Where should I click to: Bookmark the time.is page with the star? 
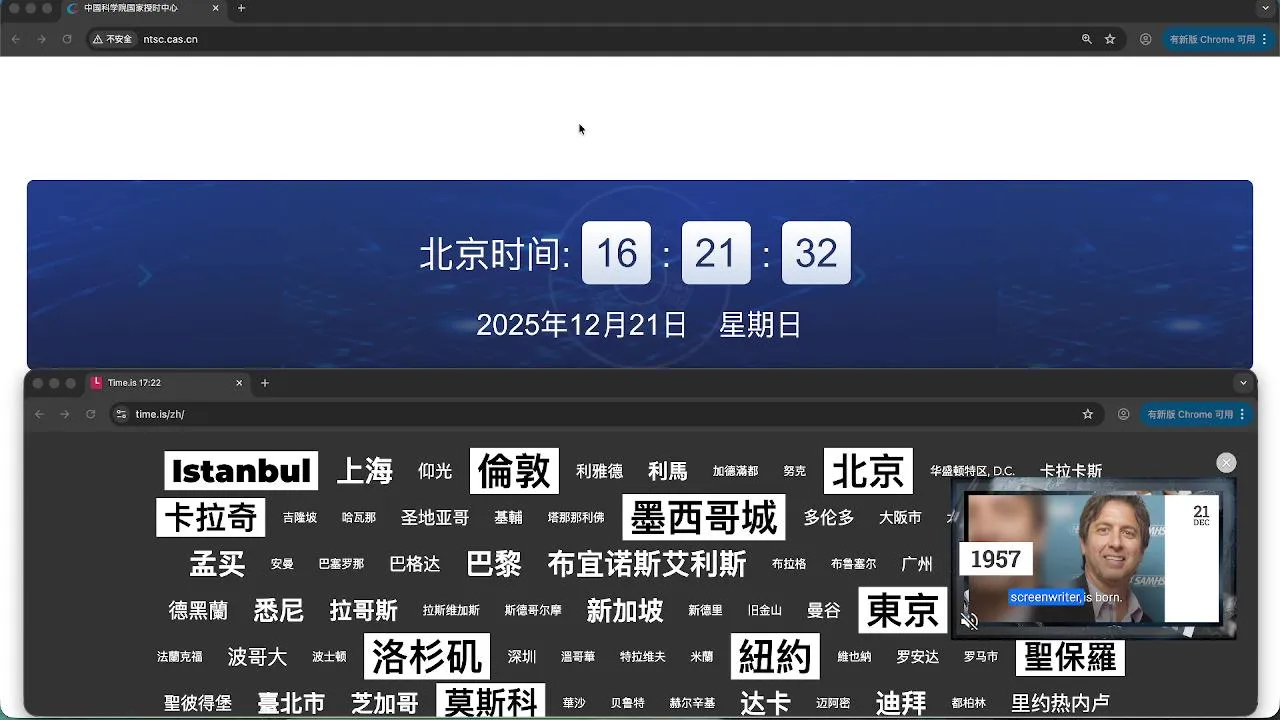1088,414
